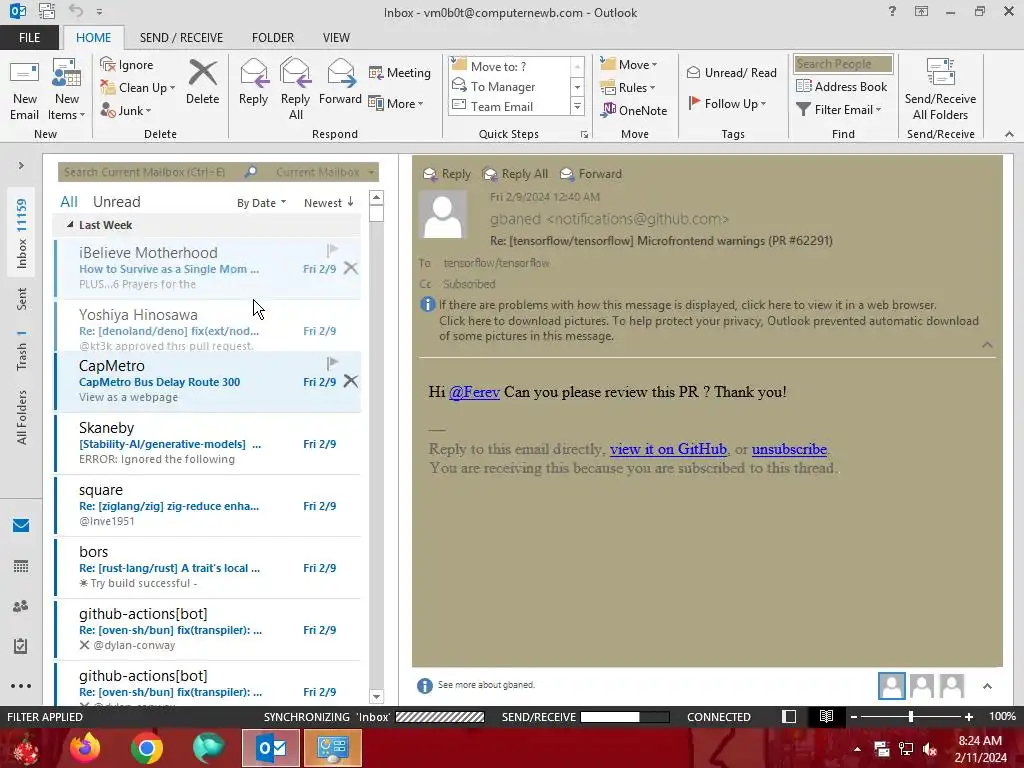Switch to the HOME tab
1024x768 pixels.
93,38
